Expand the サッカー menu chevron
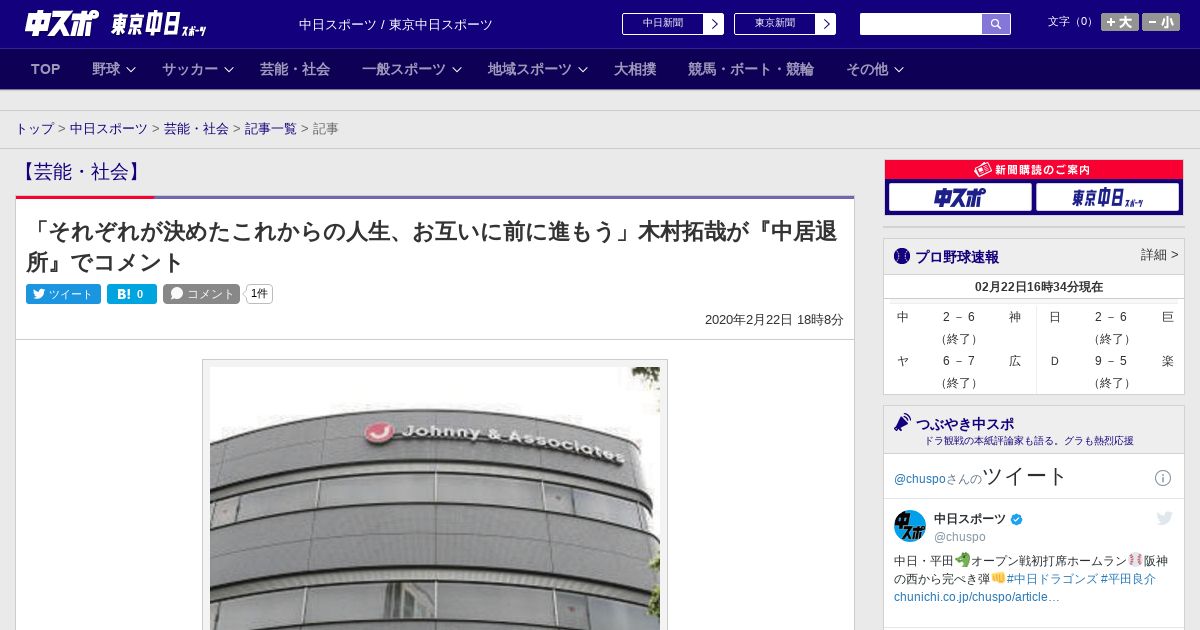 229,70
